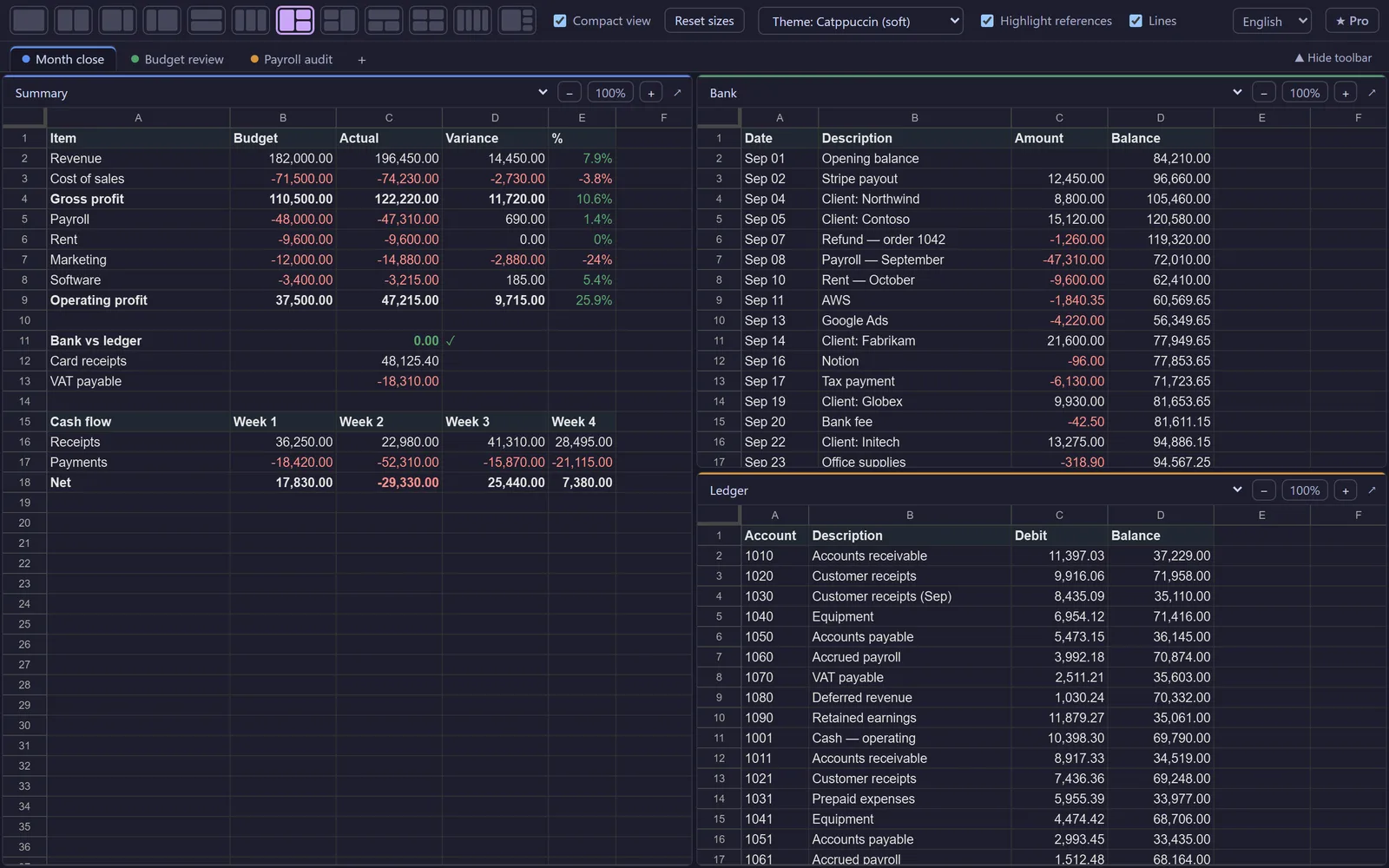Pop out the Summary pane

click(x=677, y=93)
